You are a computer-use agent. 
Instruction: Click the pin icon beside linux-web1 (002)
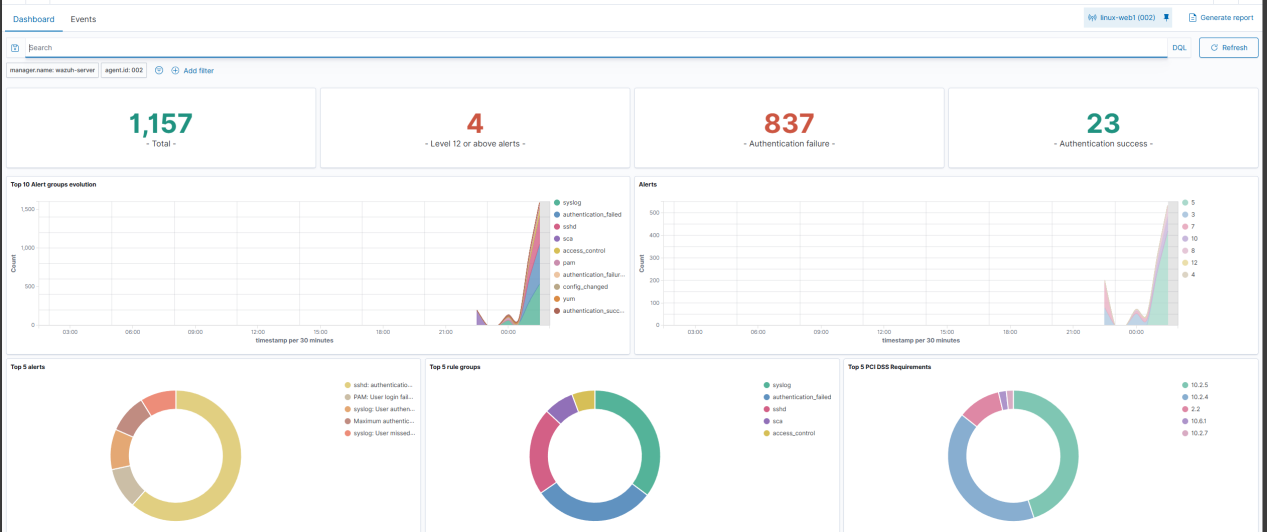(1165, 18)
